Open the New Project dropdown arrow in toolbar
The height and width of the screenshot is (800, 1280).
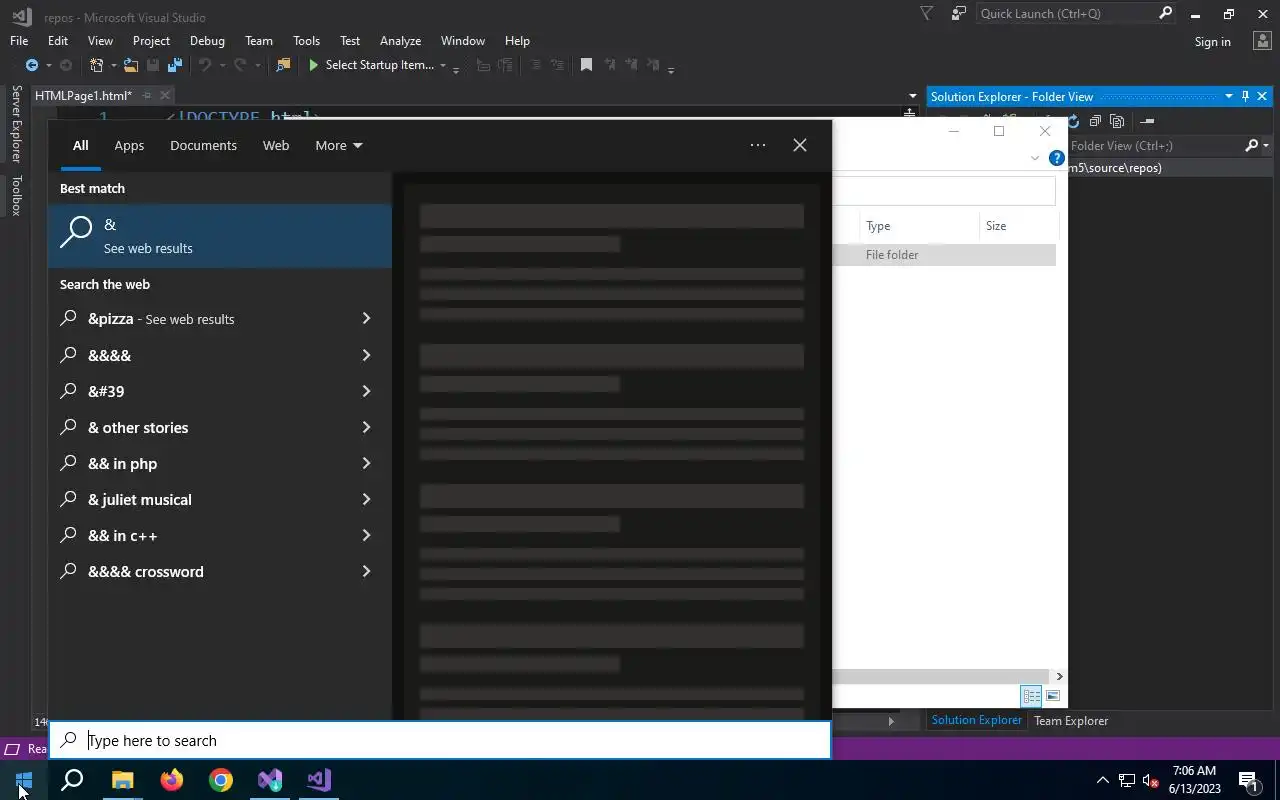click(x=113, y=65)
